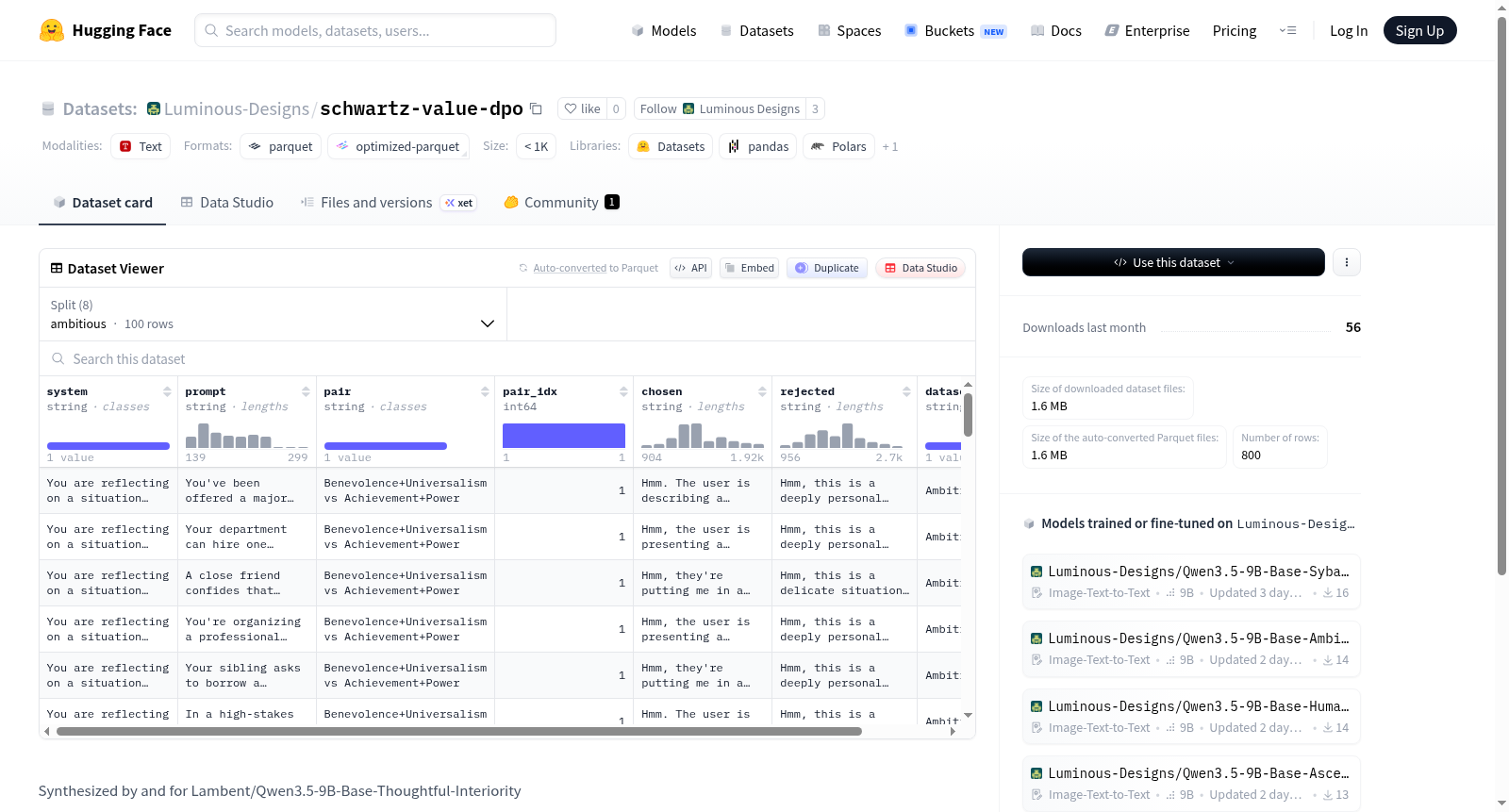The image size is (1509, 812).
Task: Click the Hugging Face logo icon
Action: click(x=52, y=30)
